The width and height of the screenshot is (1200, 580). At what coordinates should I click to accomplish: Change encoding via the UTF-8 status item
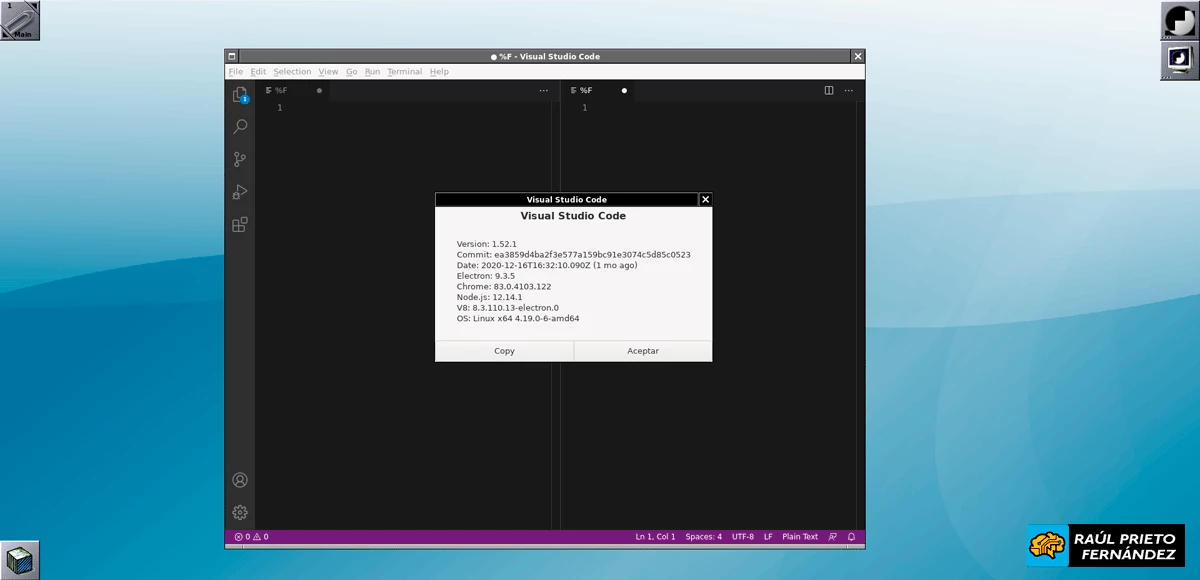point(742,536)
